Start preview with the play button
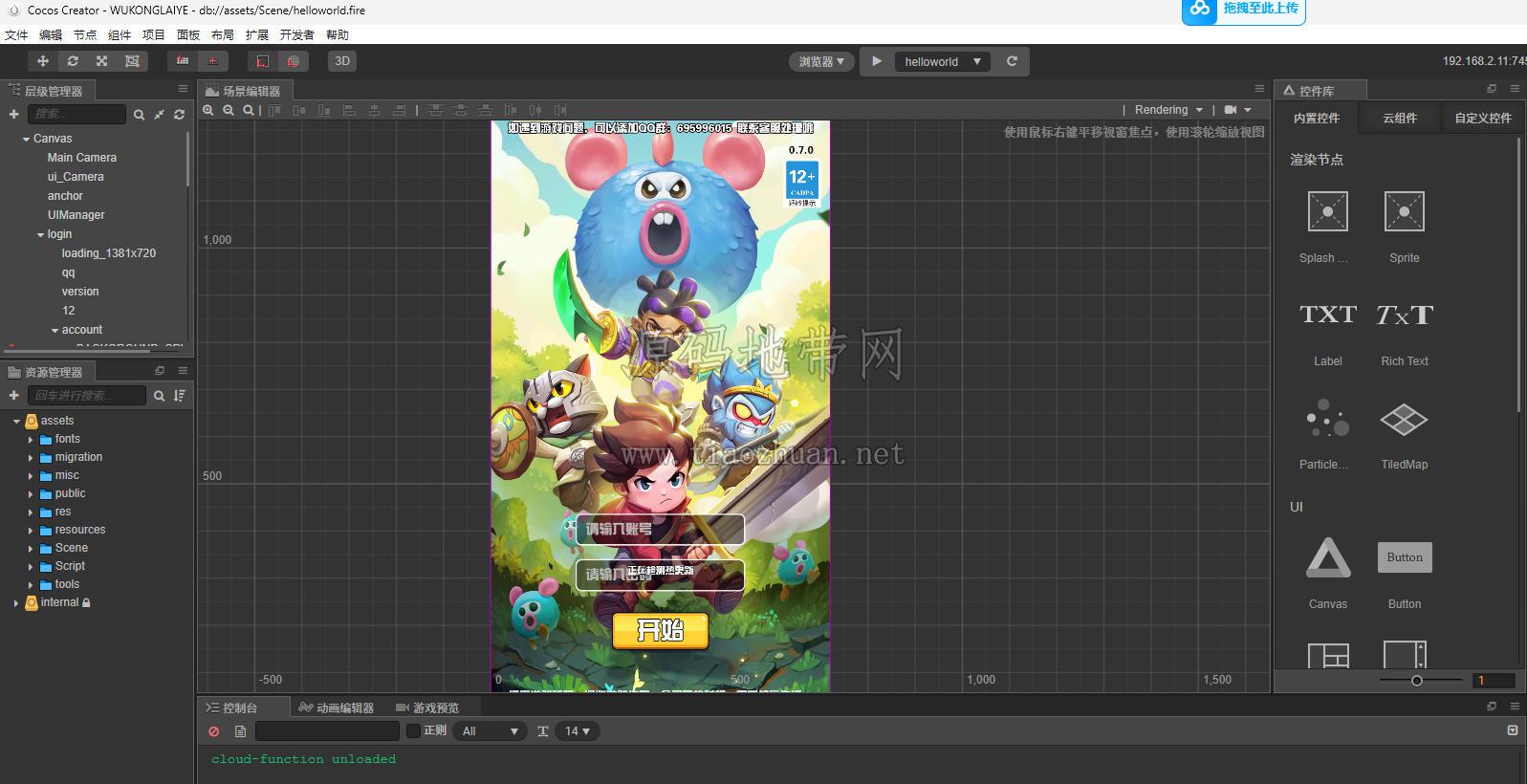 (877, 61)
